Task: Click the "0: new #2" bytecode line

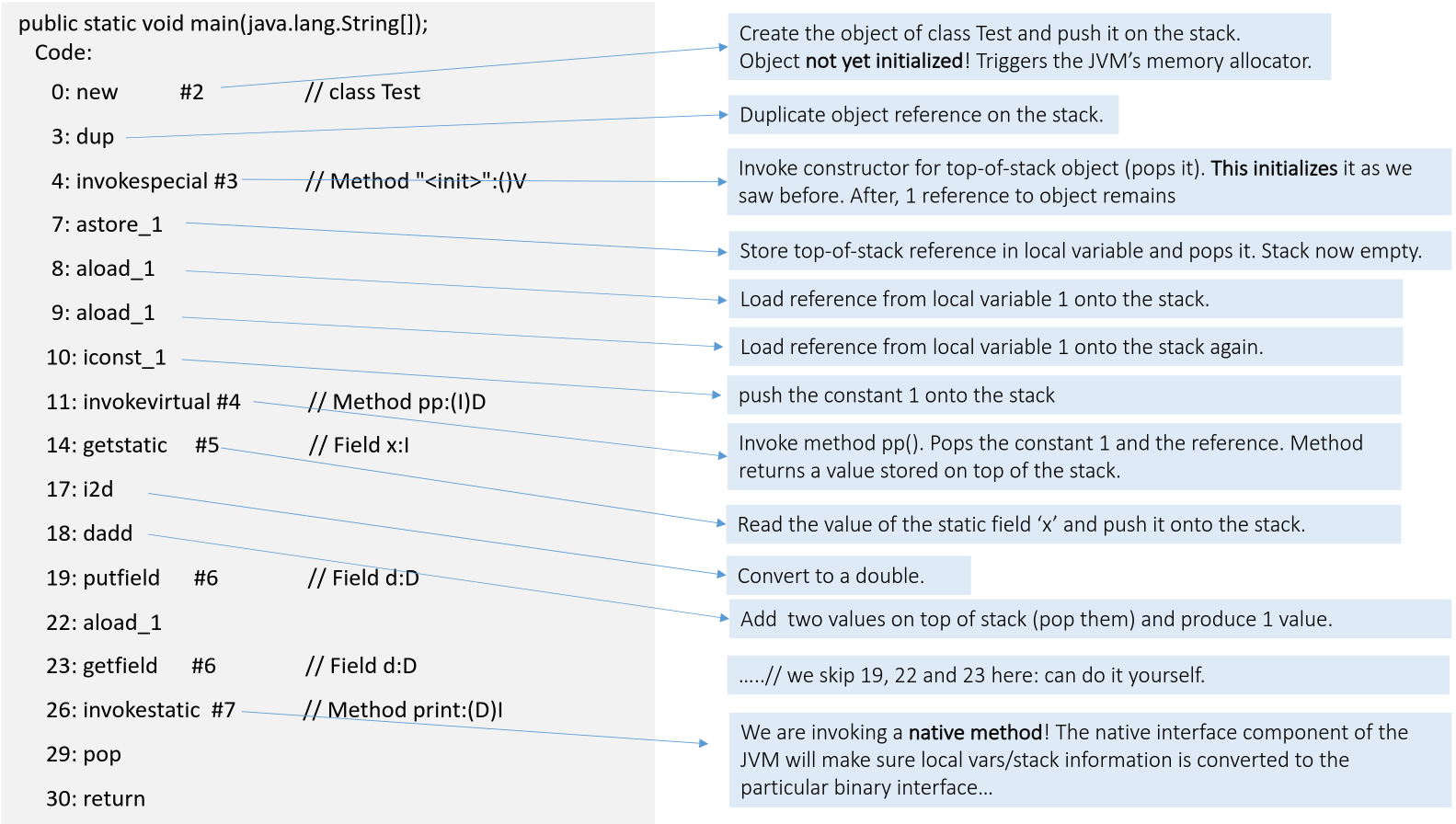Action: click(x=127, y=92)
